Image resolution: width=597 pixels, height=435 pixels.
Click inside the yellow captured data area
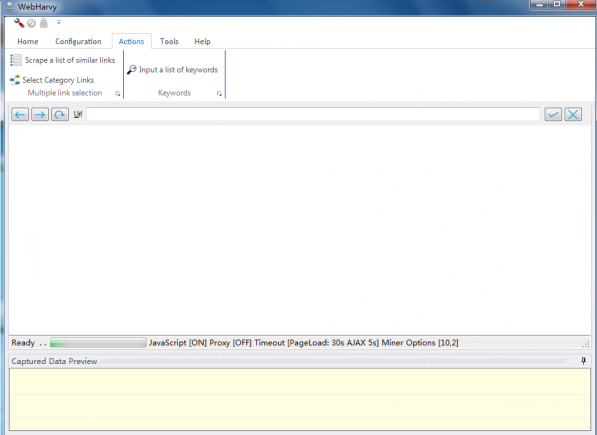click(x=300, y=399)
